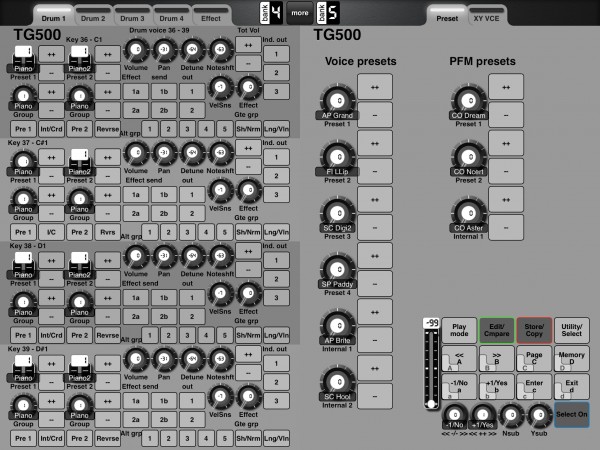Toggle Int/Crd for Key 36
Viewport: 600px width, 450px height.
[x=51, y=129]
